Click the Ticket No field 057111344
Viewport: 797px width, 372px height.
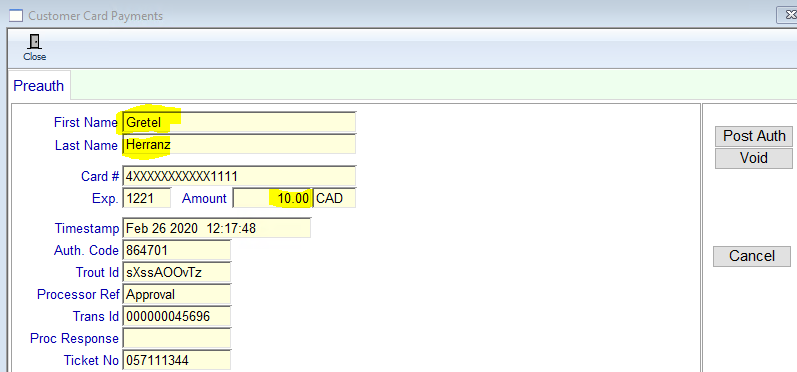(176, 360)
